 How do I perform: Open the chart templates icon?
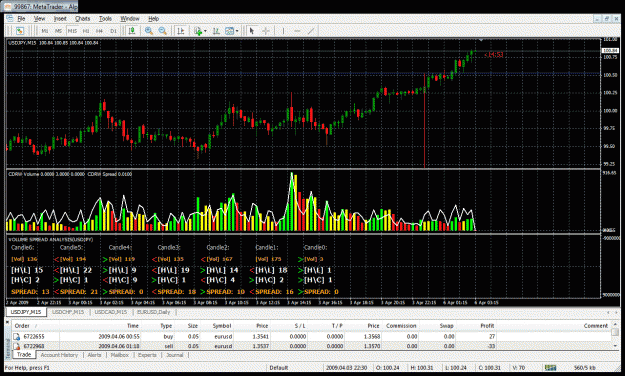[230, 31]
